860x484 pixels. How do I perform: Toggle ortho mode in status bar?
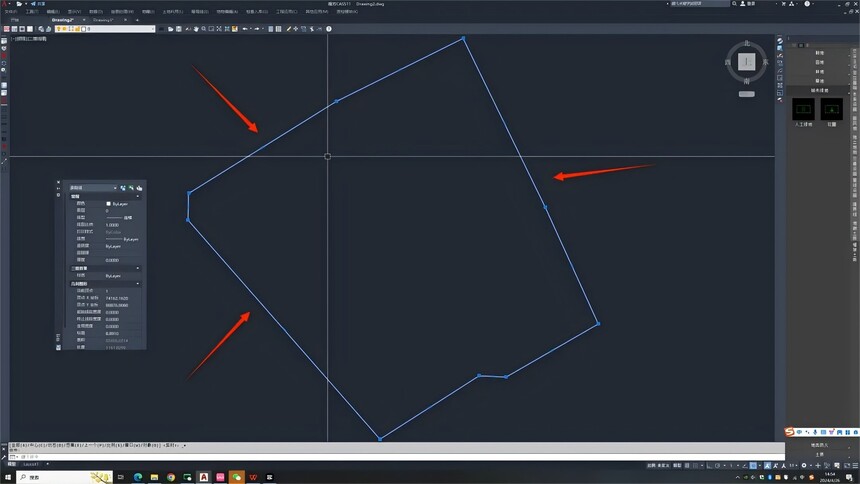point(710,465)
